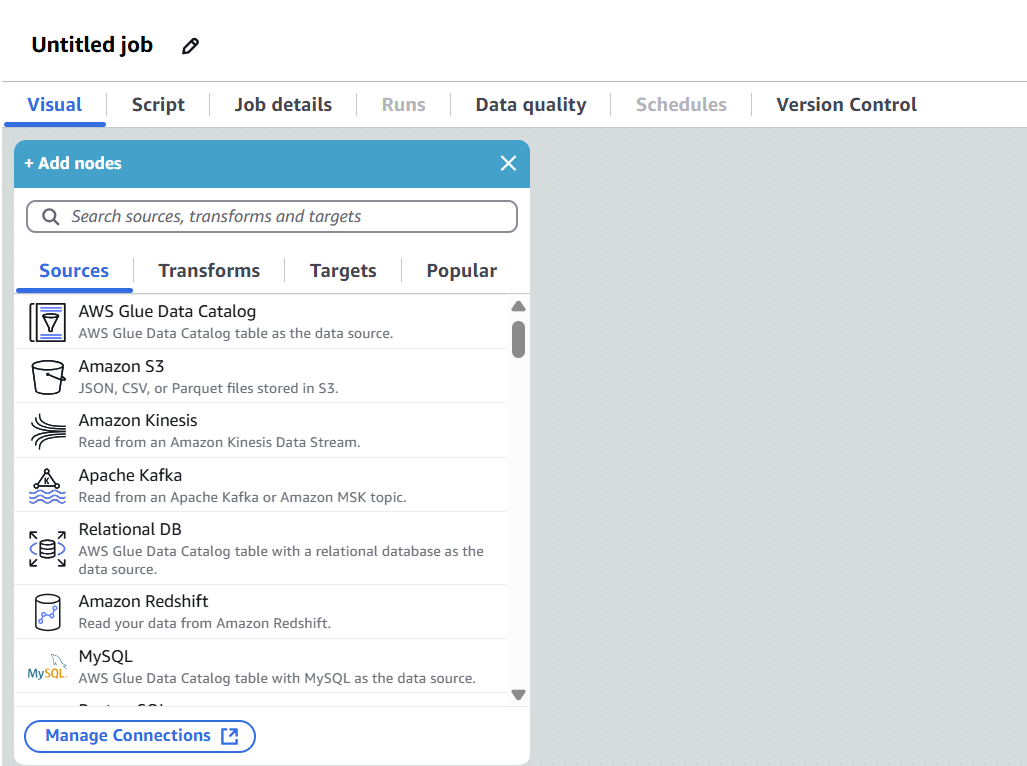Open the Runs tab

coord(403,105)
